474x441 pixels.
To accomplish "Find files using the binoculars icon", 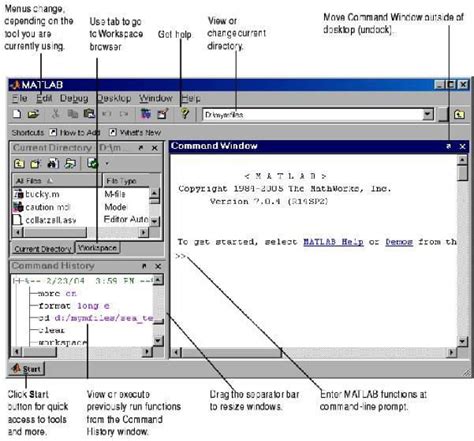I will pos(53,163).
